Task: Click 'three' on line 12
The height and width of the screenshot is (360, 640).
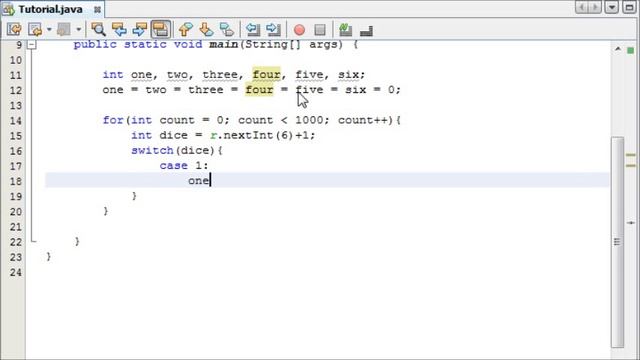Action: 206,90
